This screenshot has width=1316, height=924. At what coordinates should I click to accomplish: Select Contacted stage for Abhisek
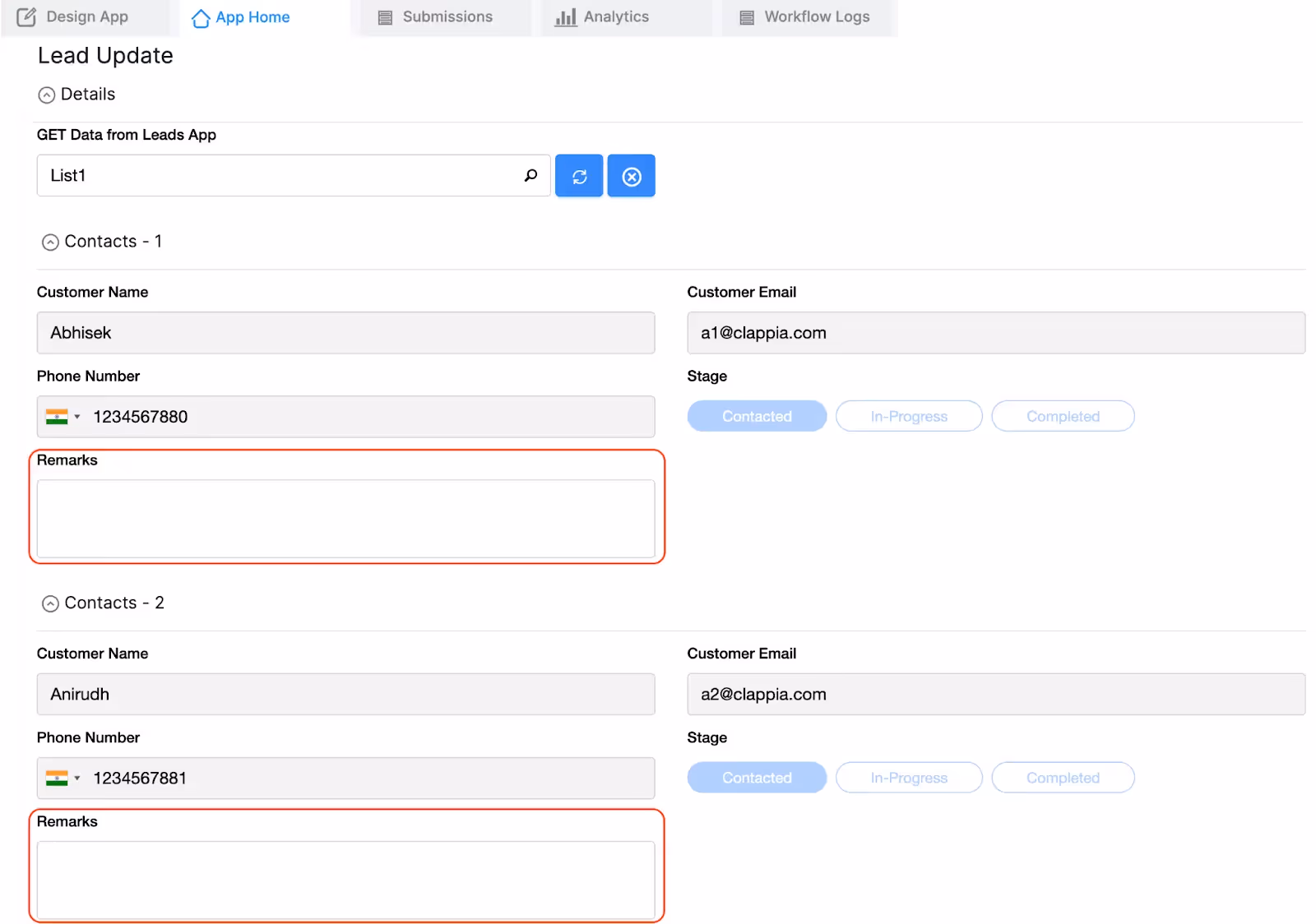point(757,416)
